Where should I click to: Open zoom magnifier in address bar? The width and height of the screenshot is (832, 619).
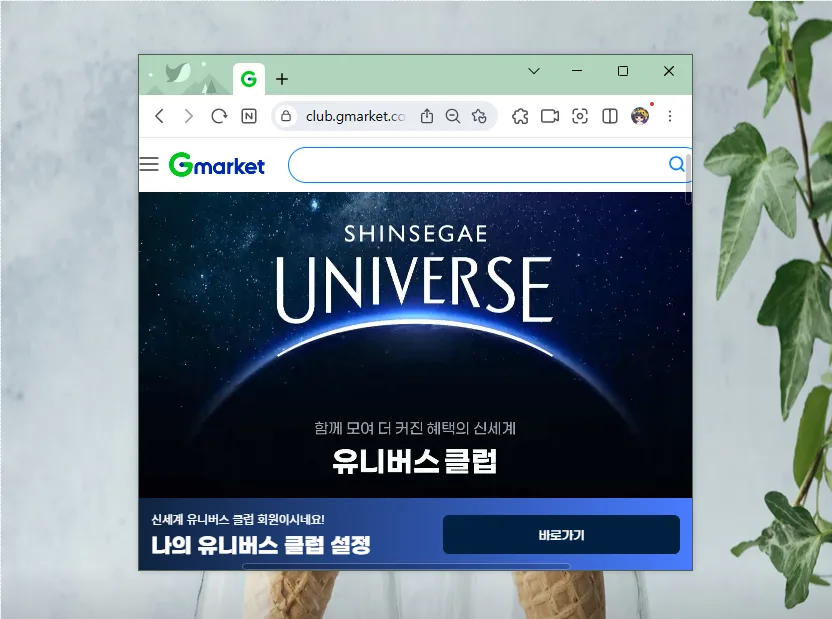[x=453, y=116]
